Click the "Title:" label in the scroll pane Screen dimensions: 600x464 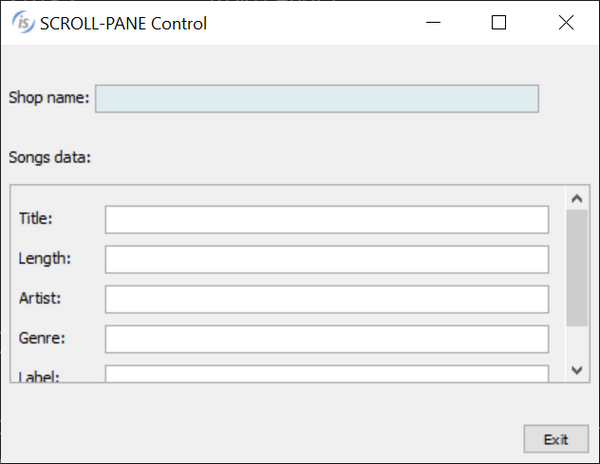pyautogui.click(x=36, y=218)
